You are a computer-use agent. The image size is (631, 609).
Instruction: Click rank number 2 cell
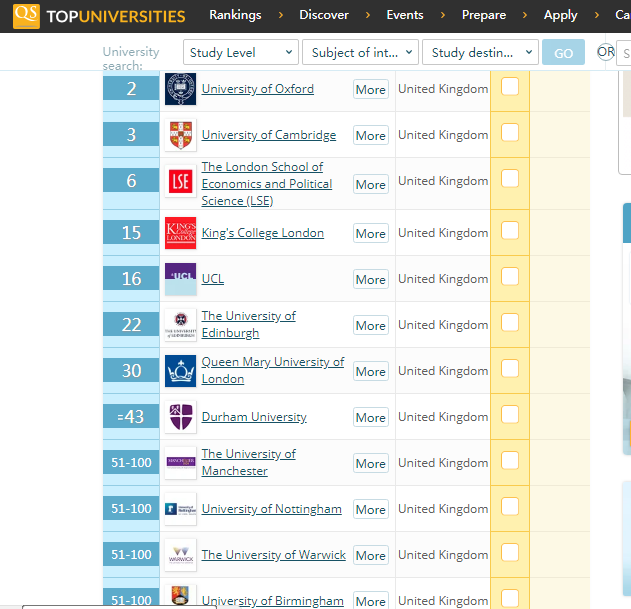[131, 88]
